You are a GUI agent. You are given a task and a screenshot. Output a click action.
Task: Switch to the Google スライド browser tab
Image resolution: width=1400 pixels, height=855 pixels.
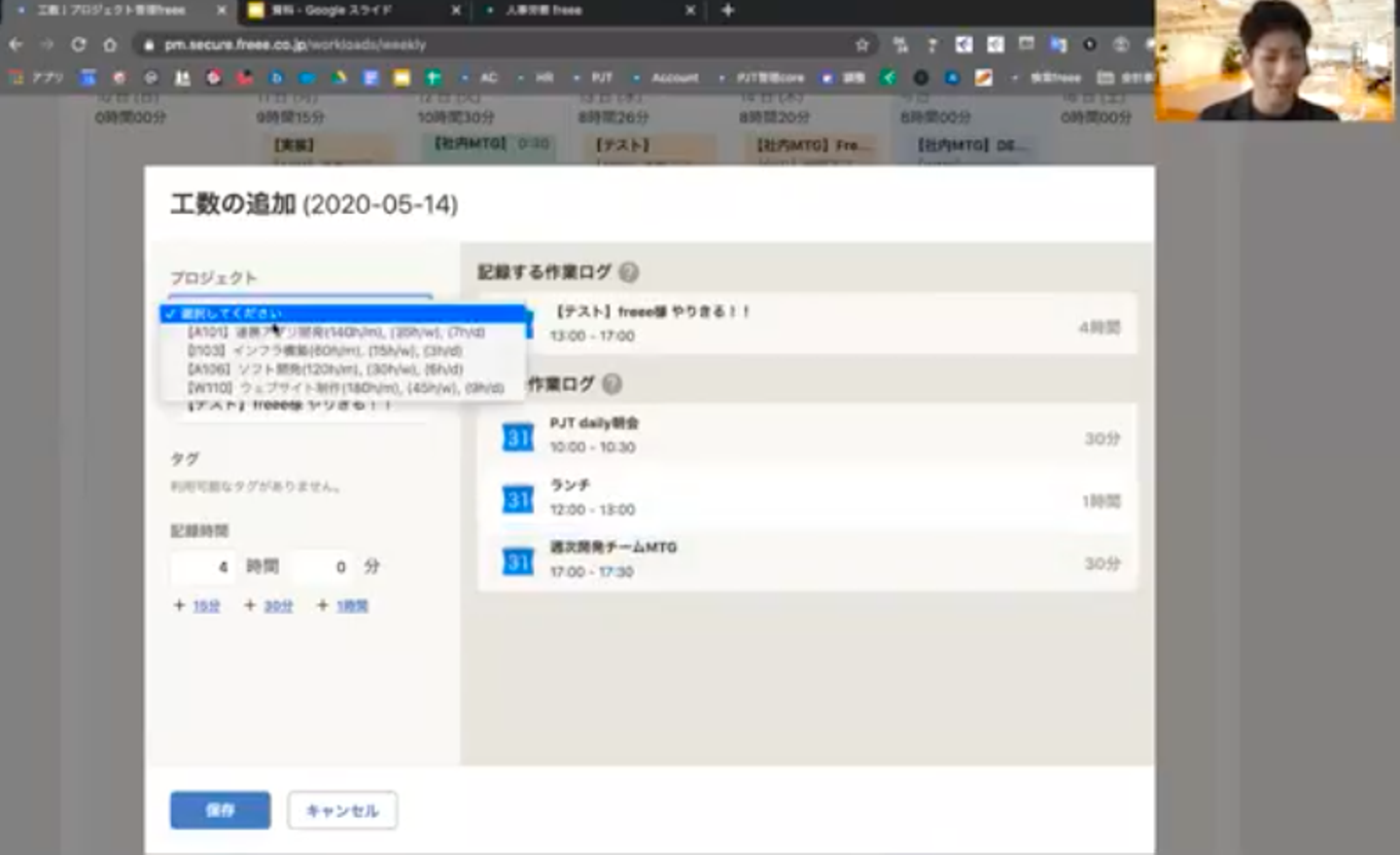tap(353, 11)
